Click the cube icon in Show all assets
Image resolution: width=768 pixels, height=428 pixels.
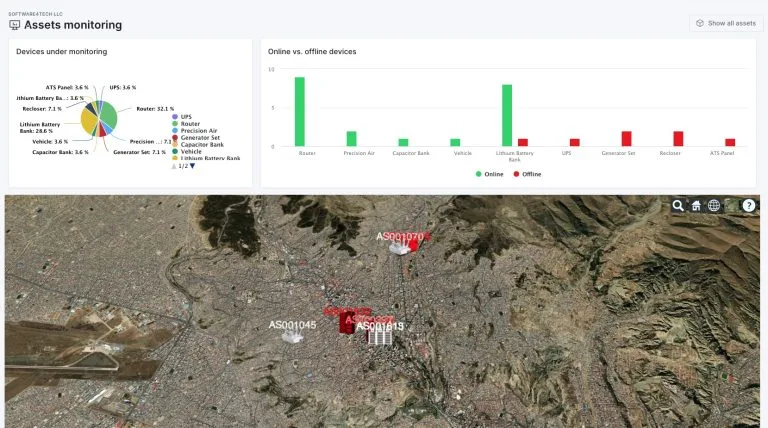(x=700, y=23)
